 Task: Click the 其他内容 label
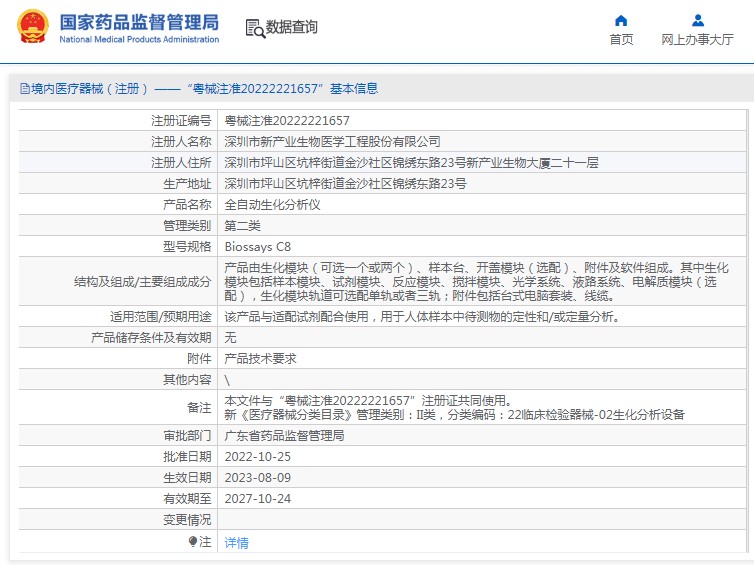[x=187, y=380]
